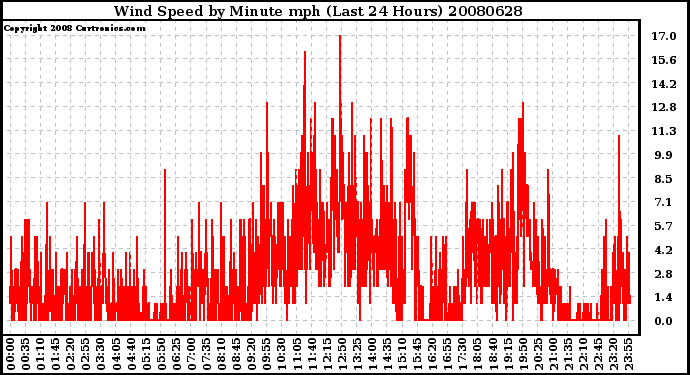Click the 05:15 time axis label
This screenshot has height=375, width=690.
click(146, 355)
